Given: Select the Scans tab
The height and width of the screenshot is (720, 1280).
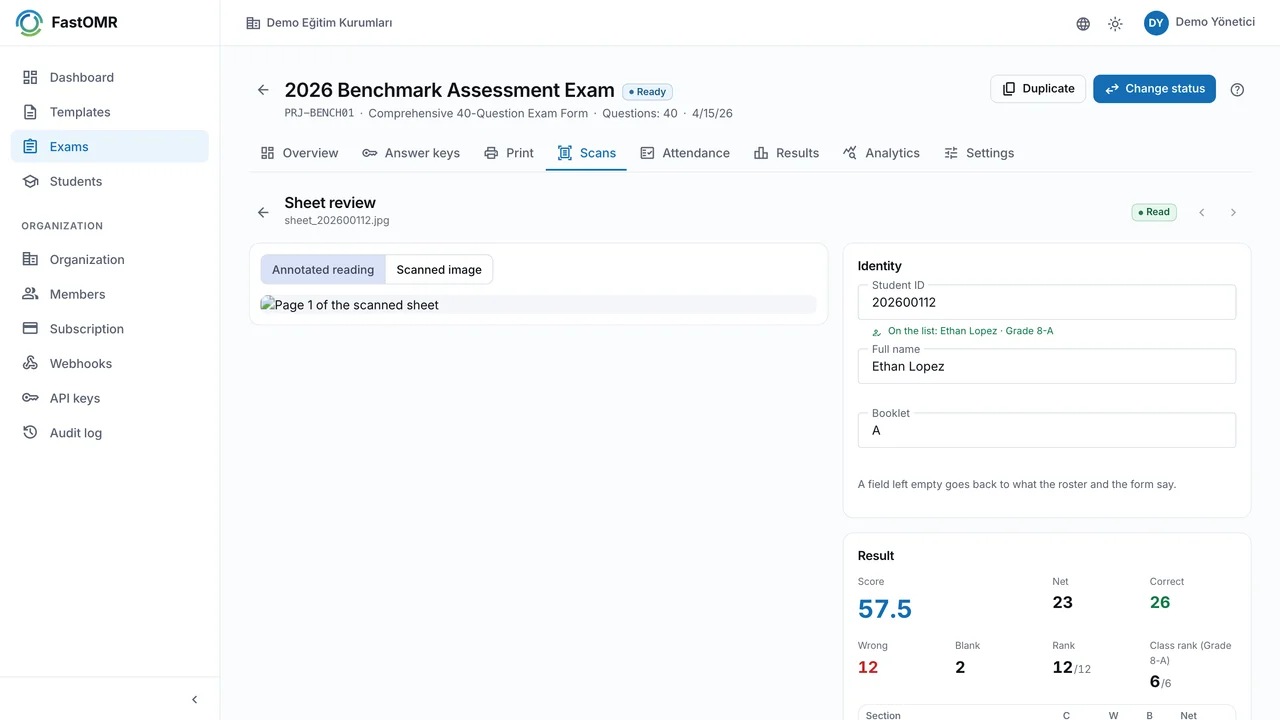Looking at the screenshot, I should pos(586,153).
